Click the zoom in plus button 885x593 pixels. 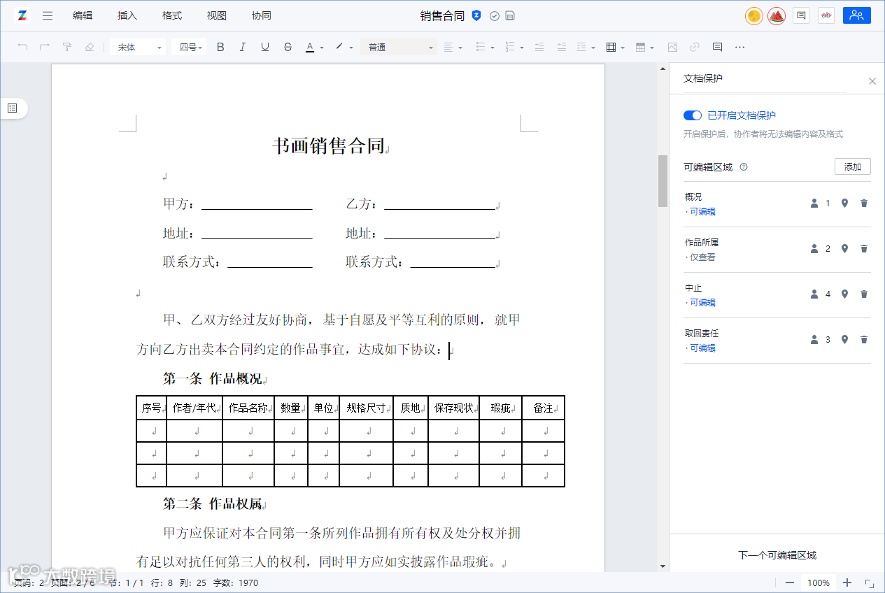pos(847,582)
